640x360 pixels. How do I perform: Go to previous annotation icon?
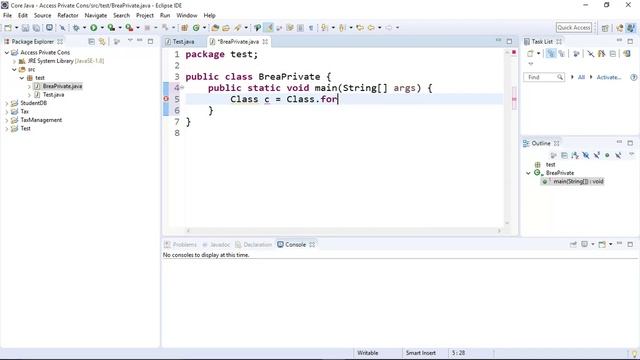click(x=342, y=28)
